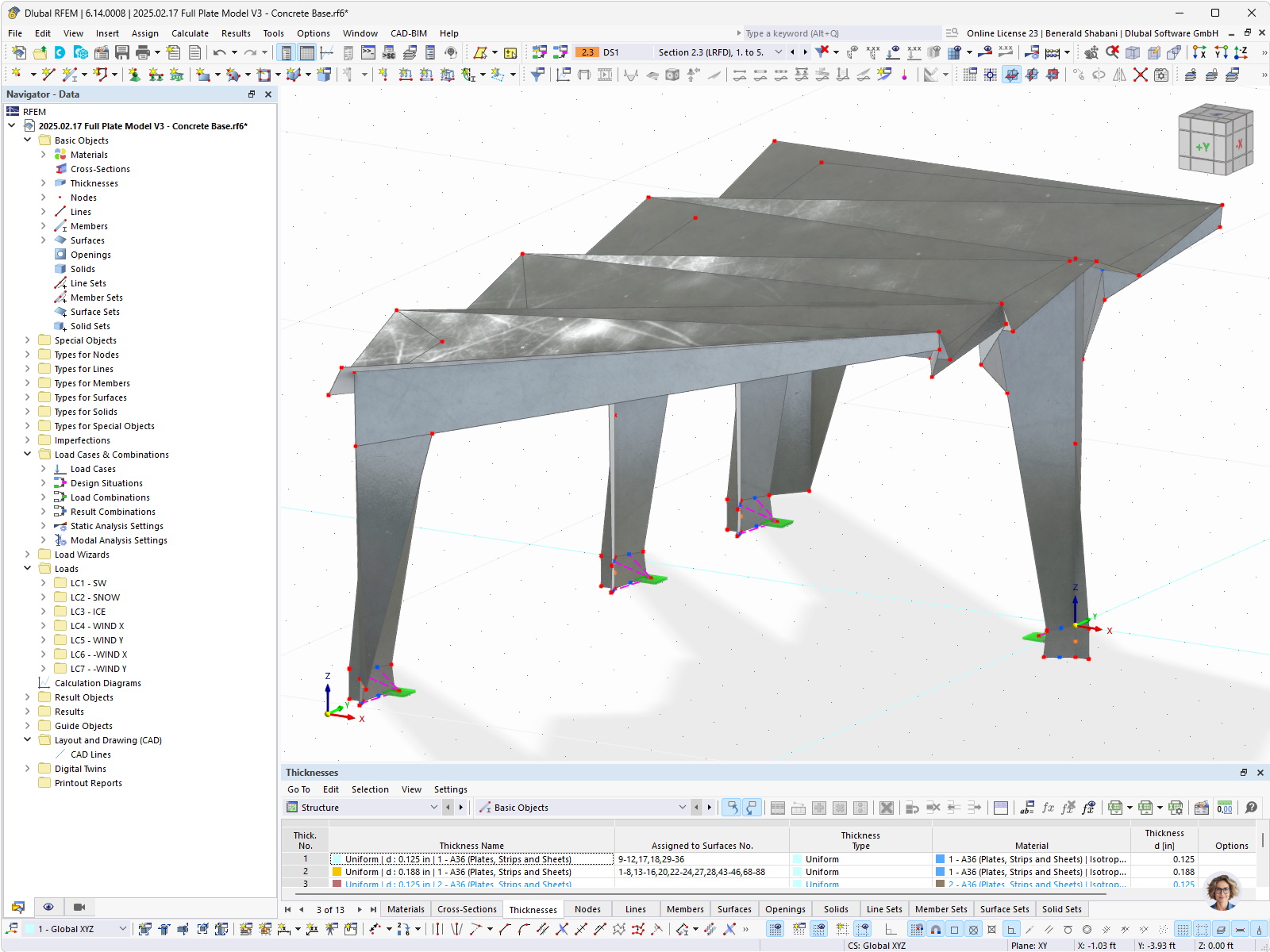Click the nodal support tool icon

[x=135, y=75]
